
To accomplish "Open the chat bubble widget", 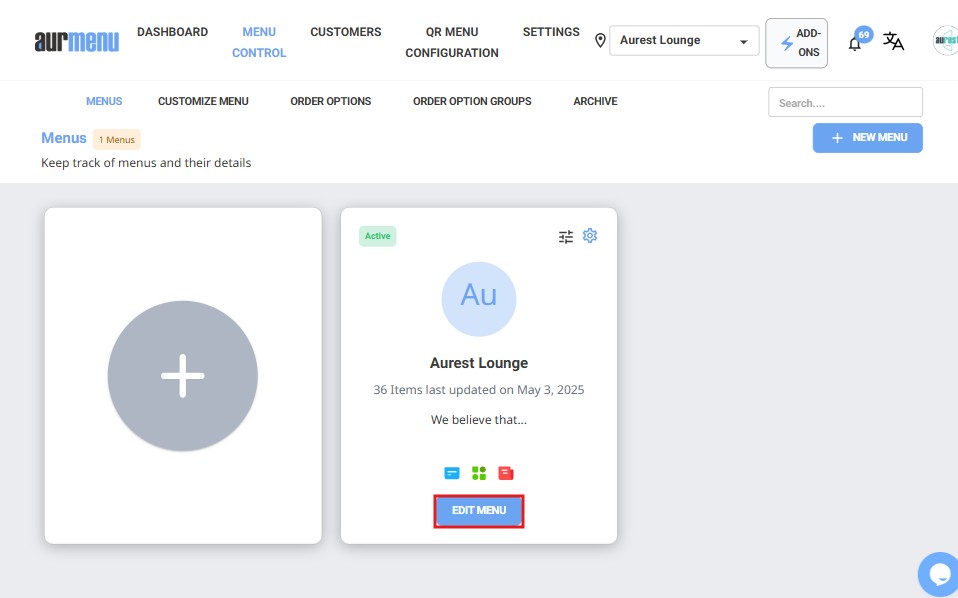I will click(x=939, y=574).
